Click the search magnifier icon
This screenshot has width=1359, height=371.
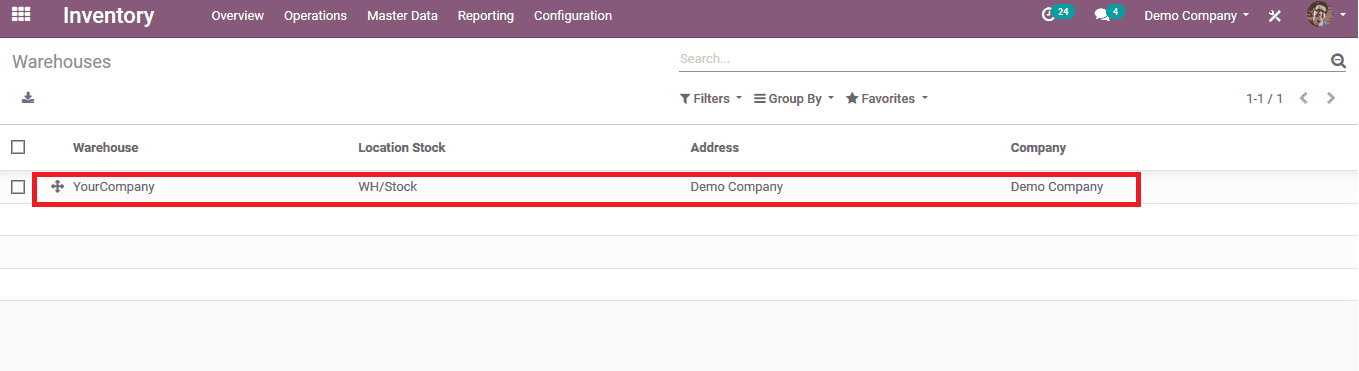click(1338, 61)
